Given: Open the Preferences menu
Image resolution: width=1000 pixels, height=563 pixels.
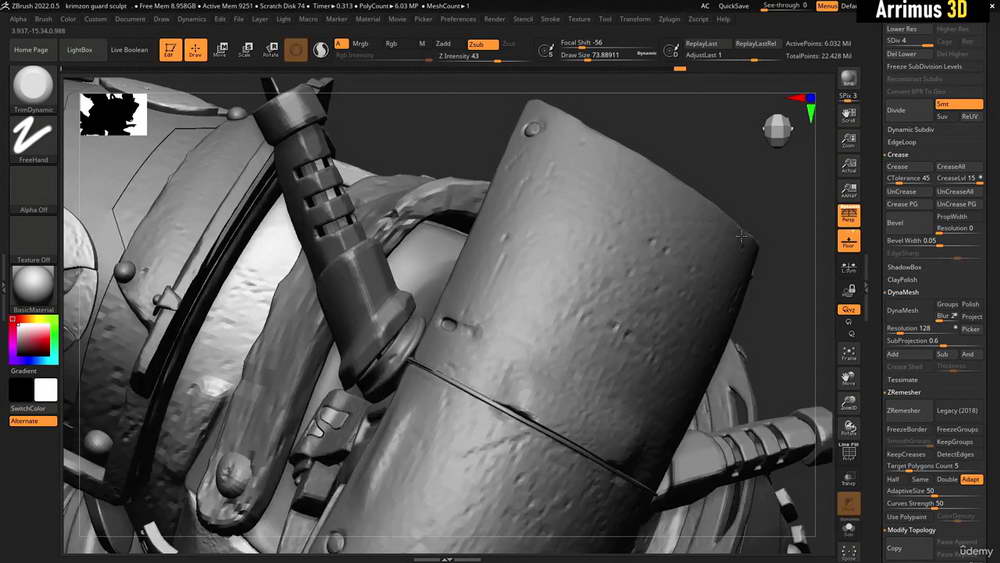Looking at the screenshot, I should coord(458,19).
